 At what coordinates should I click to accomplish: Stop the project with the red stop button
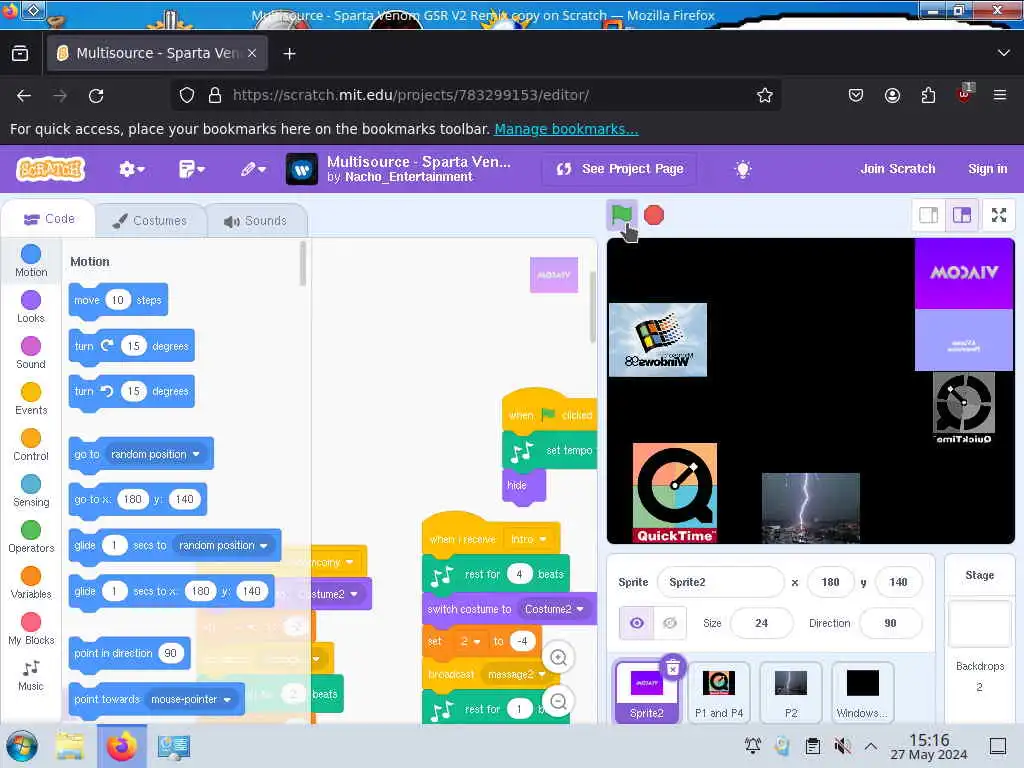(x=654, y=215)
